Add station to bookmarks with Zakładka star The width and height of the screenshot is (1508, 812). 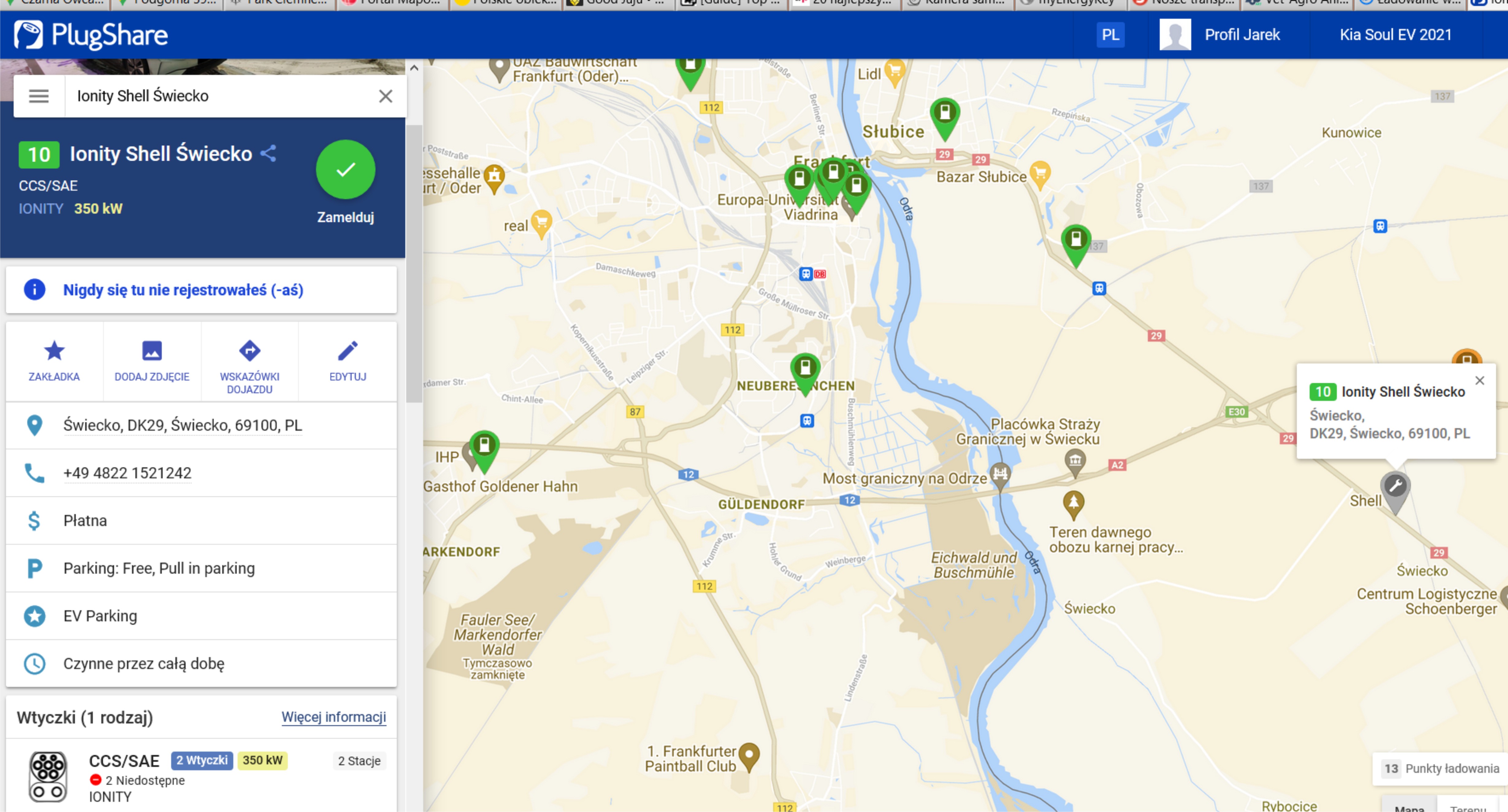(54, 361)
